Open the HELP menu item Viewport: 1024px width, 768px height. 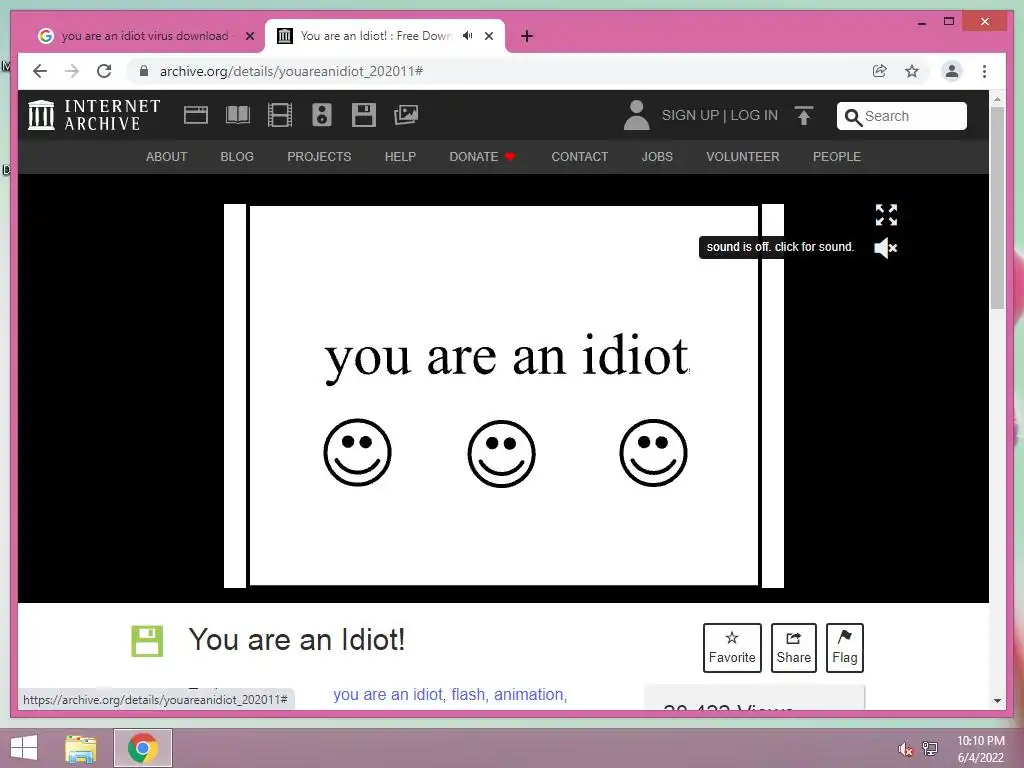coord(400,157)
